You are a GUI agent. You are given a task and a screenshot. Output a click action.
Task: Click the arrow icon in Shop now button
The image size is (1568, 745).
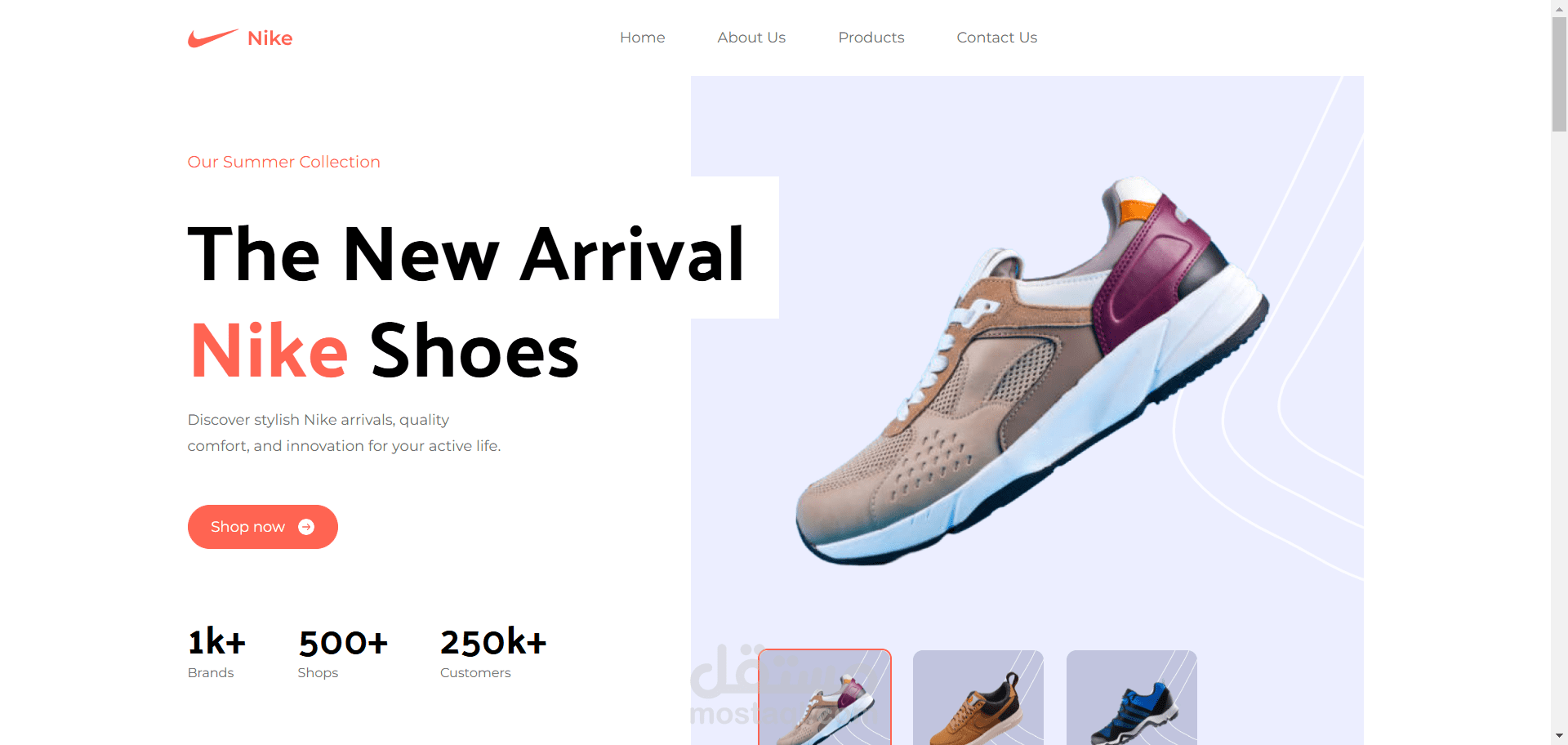click(x=306, y=527)
